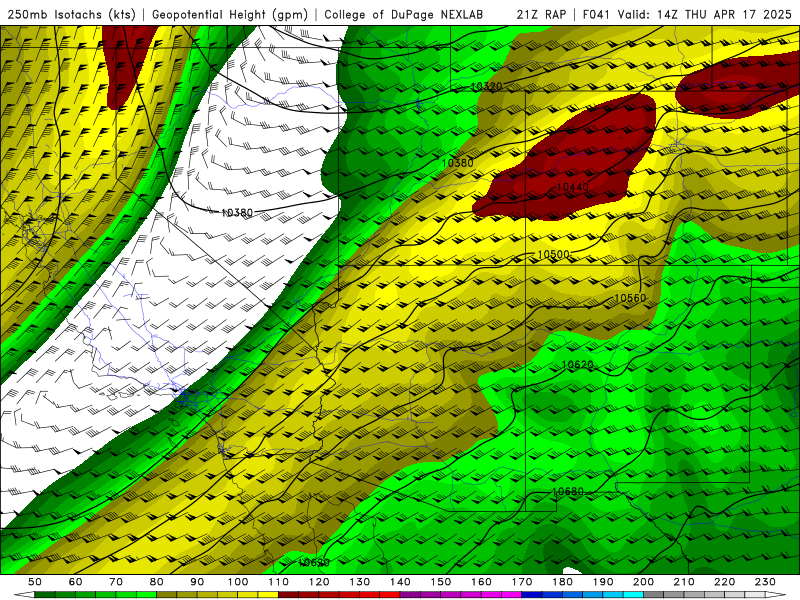The width and height of the screenshot is (800, 600).
Task: Click the legend value 120
Action: 319,582
